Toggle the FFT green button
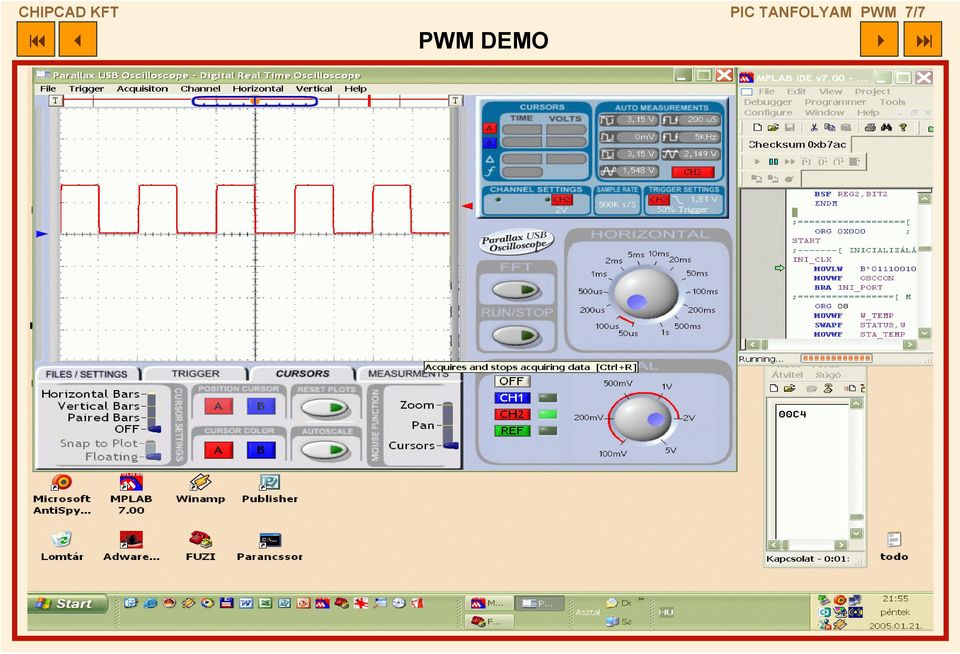The height and width of the screenshot is (654, 960). [516, 290]
